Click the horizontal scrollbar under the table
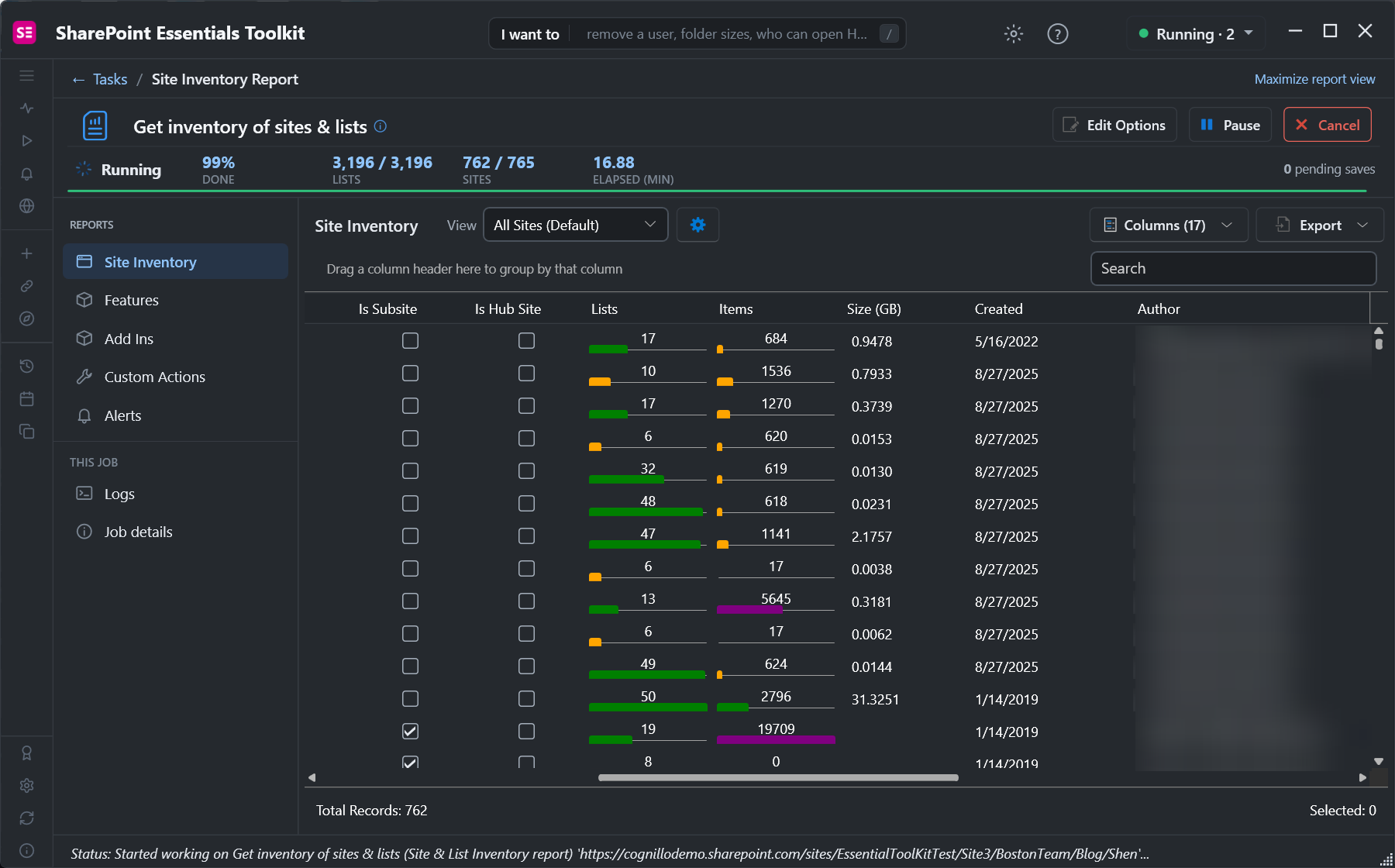 click(778, 777)
